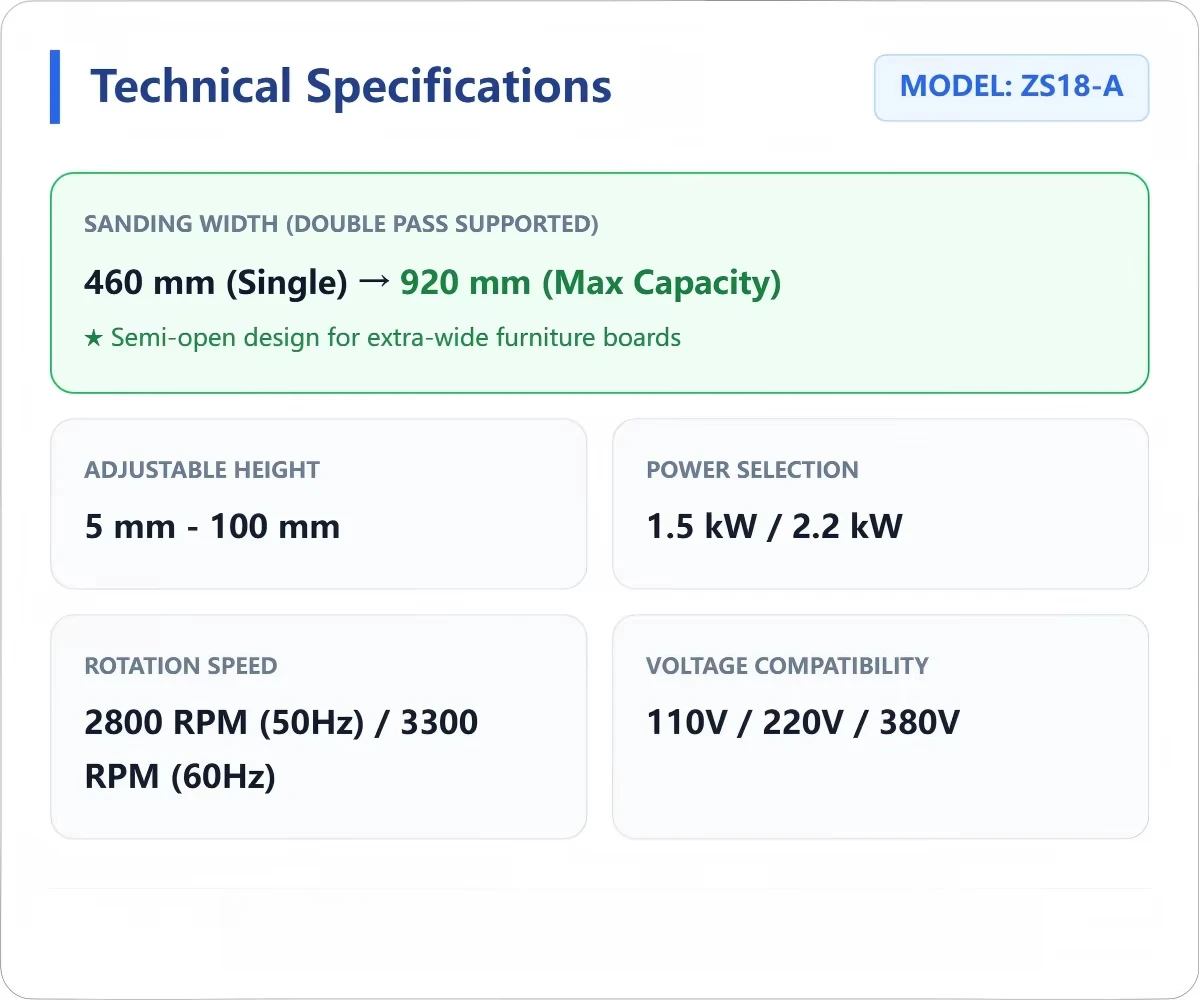Click the Rotation Speed label
1201x1000 pixels.
pos(181,666)
